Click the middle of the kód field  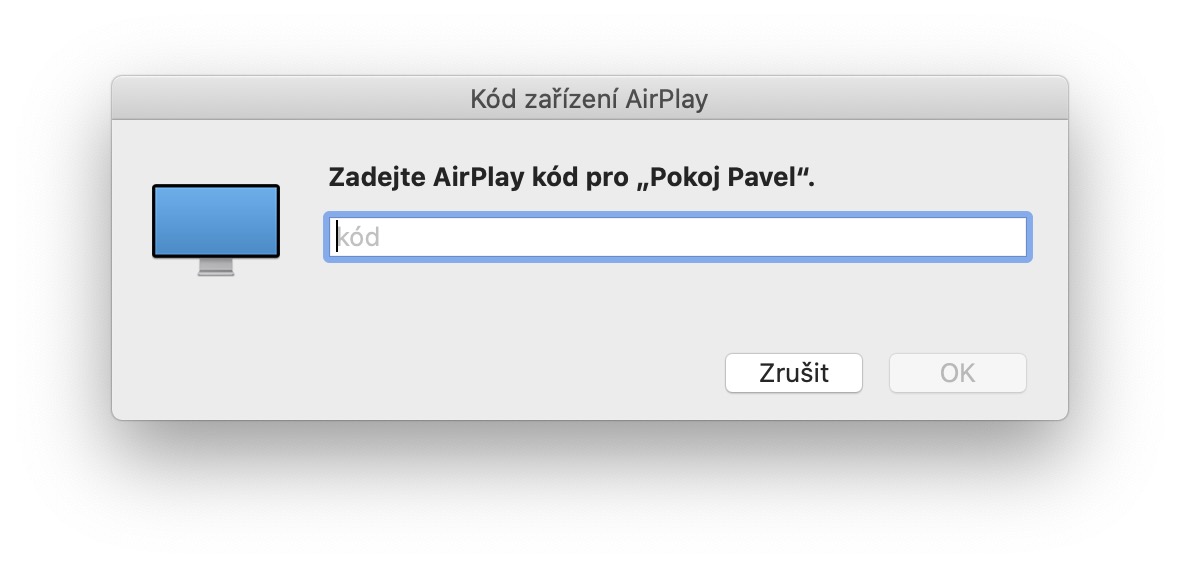677,238
